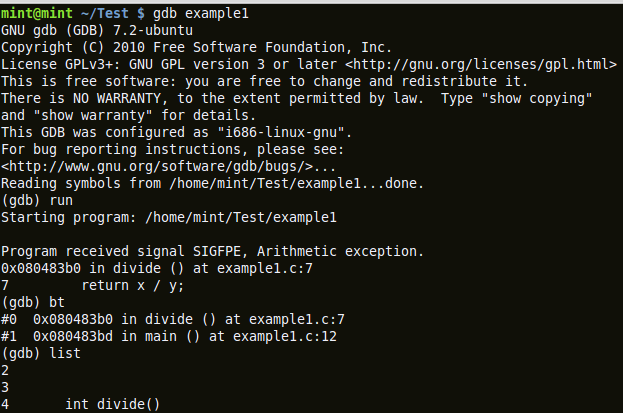The image size is (623, 413).
Task: Click the 'int divide()' source listing line
Action: (x=112, y=404)
